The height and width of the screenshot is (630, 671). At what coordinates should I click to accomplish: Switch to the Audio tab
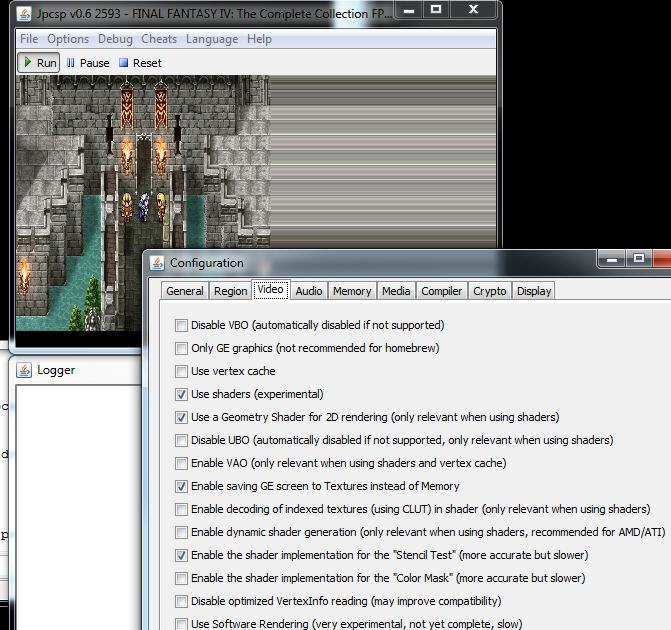(309, 291)
